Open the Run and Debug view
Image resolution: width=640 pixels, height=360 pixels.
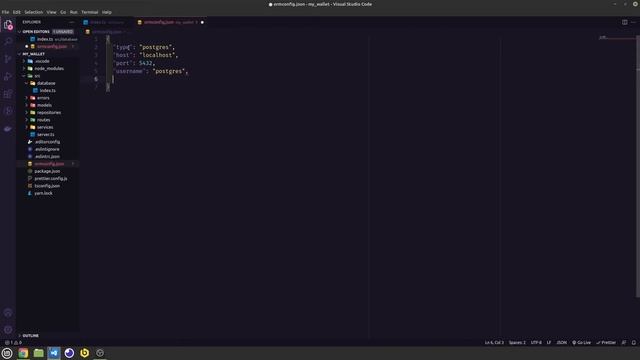(8, 76)
